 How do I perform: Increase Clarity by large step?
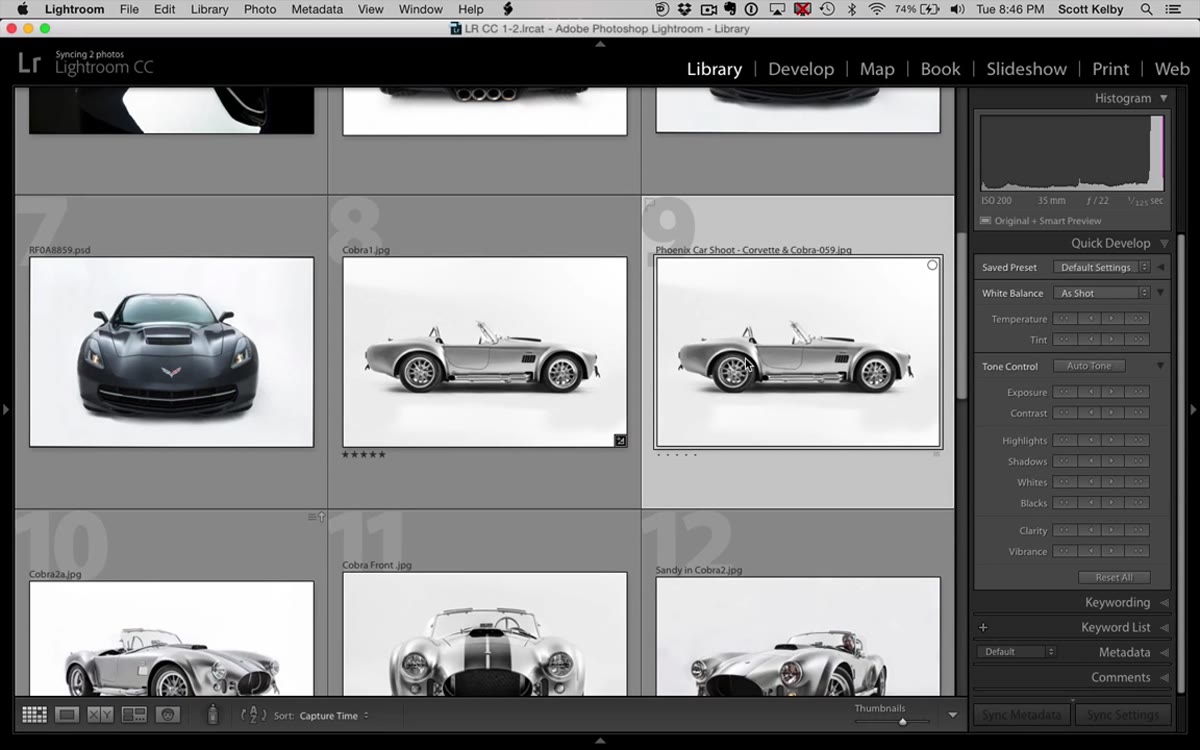point(1137,530)
